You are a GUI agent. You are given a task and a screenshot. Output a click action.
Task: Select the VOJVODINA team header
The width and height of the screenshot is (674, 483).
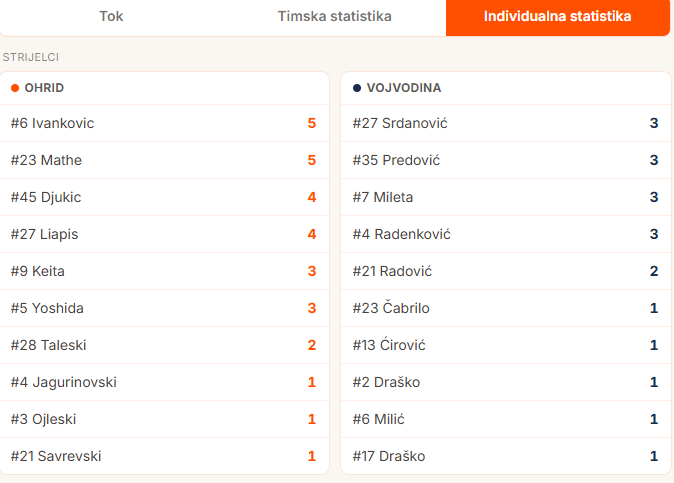point(506,88)
